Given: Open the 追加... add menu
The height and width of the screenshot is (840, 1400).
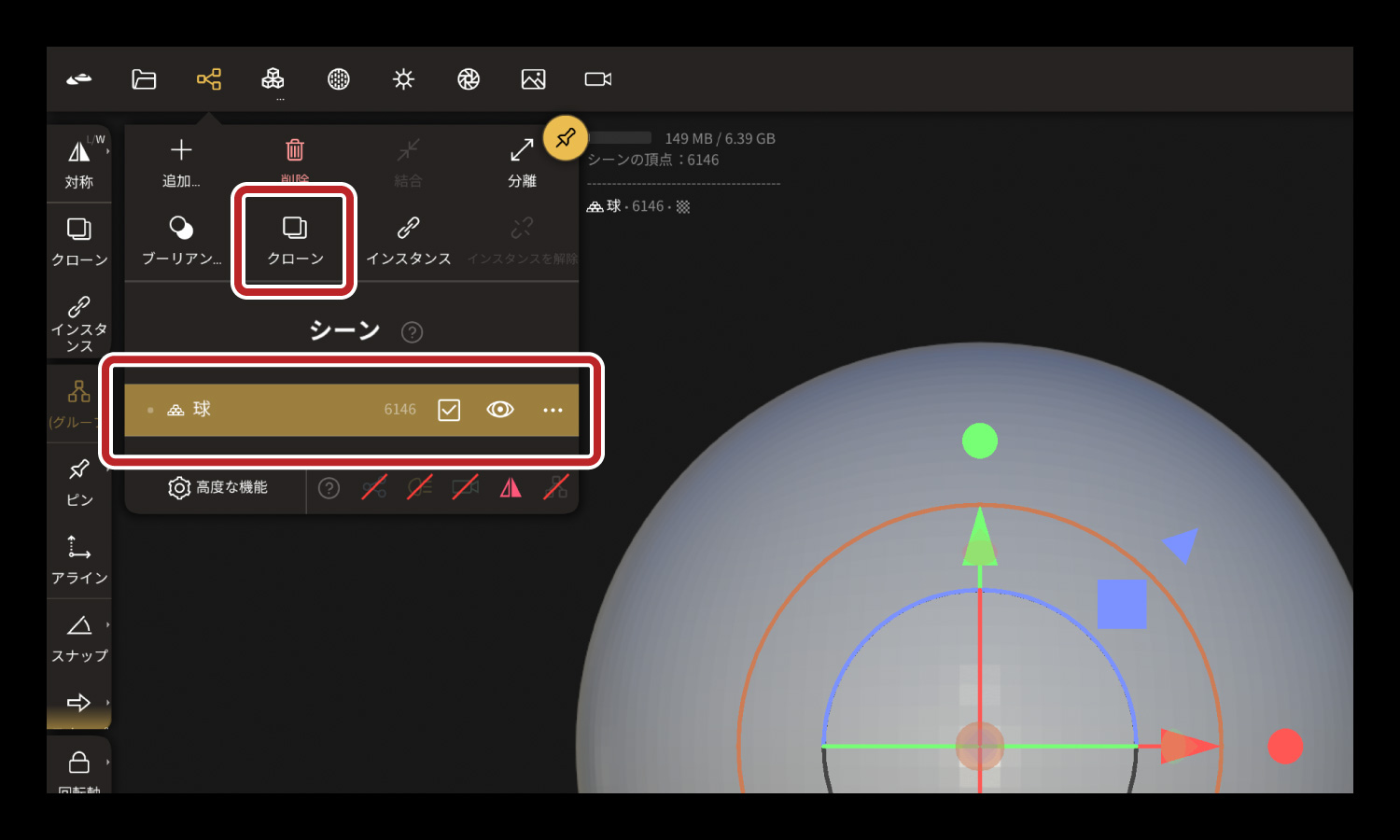Looking at the screenshot, I should click(x=181, y=161).
